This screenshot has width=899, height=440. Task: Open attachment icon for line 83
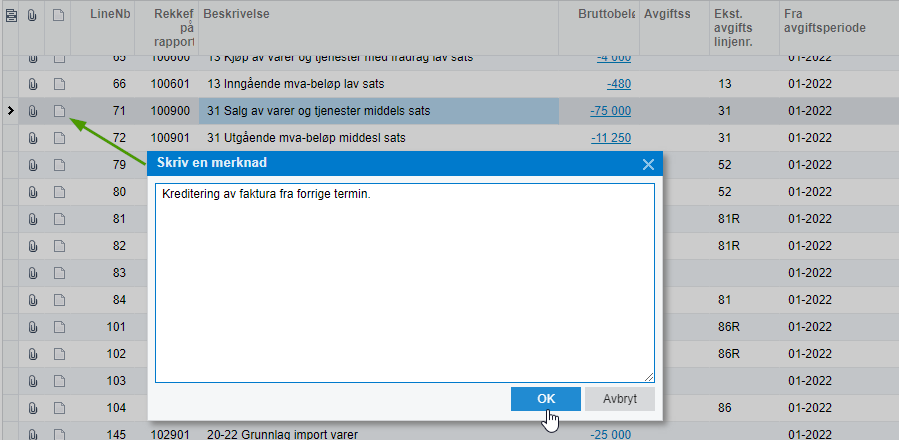pos(33,273)
